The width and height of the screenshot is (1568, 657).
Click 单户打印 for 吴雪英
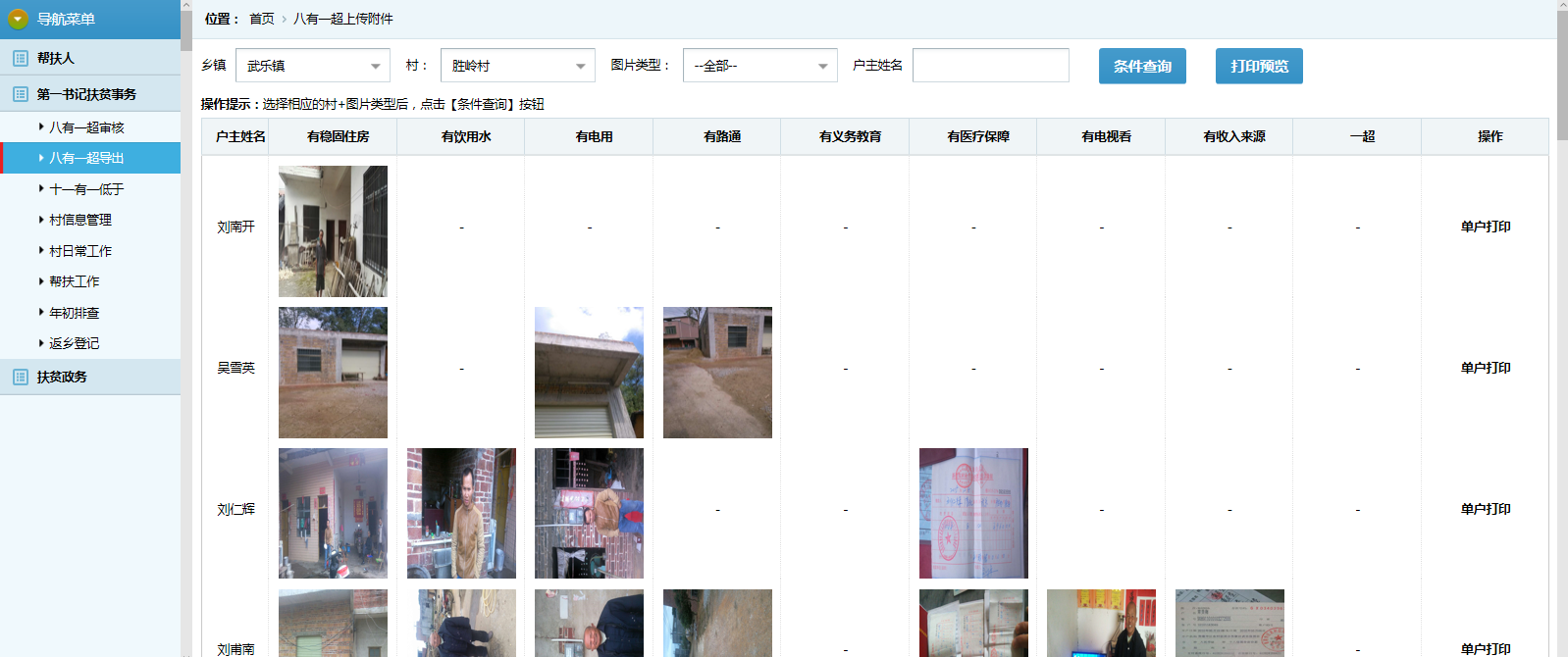[x=1486, y=368]
